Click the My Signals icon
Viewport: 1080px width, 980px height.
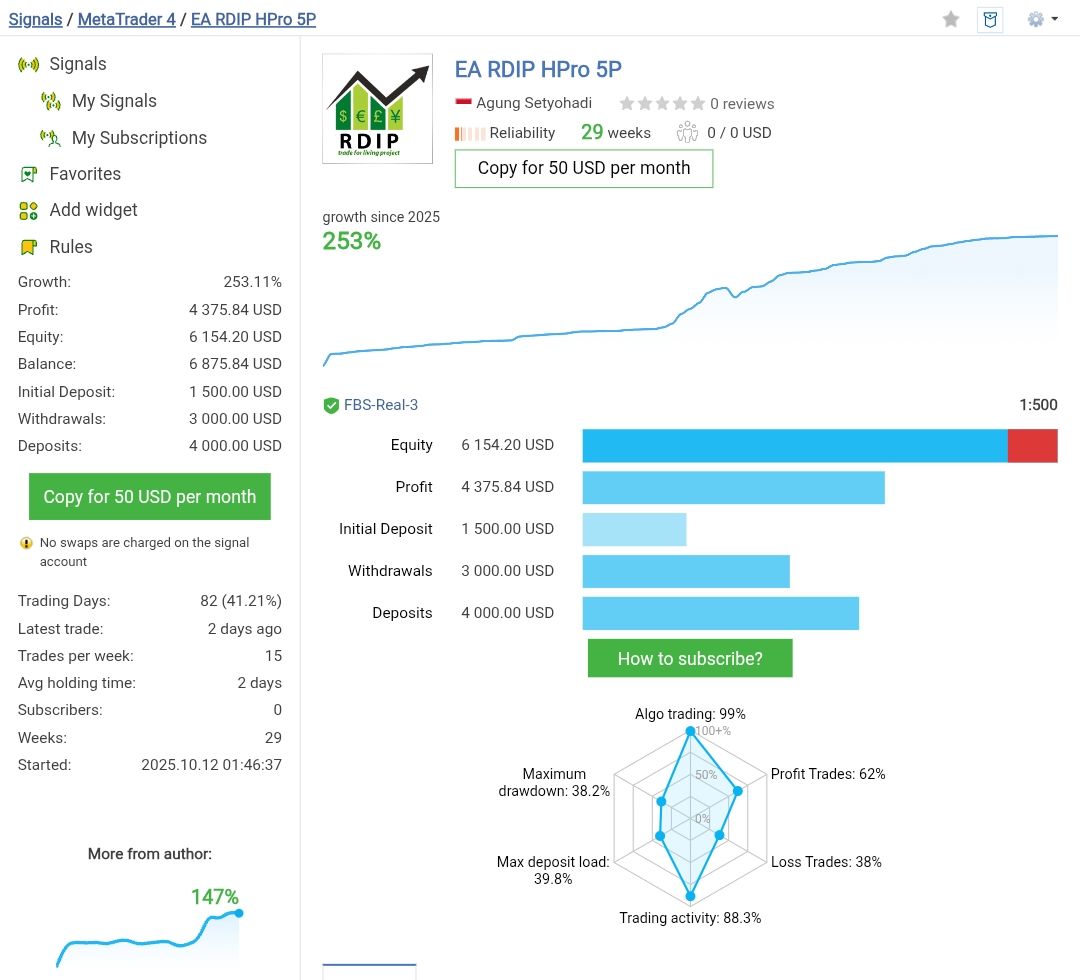point(51,101)
